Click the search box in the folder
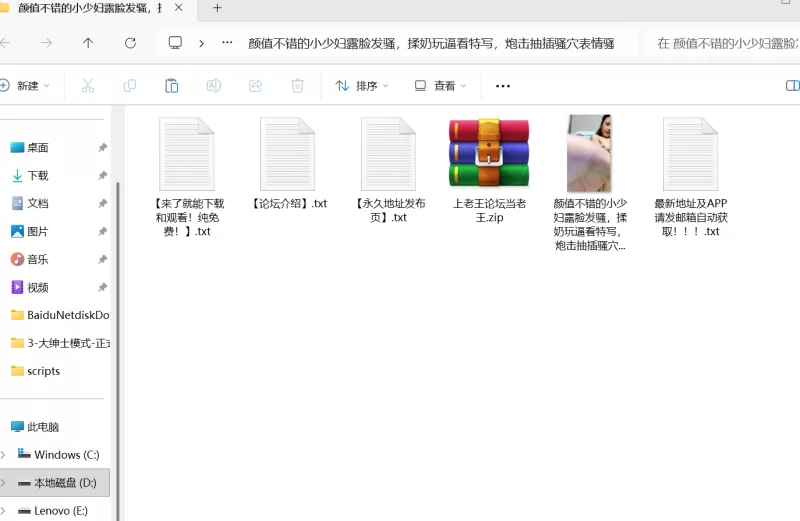This screenshot has width=800, height=521. (x=725, y=43)
